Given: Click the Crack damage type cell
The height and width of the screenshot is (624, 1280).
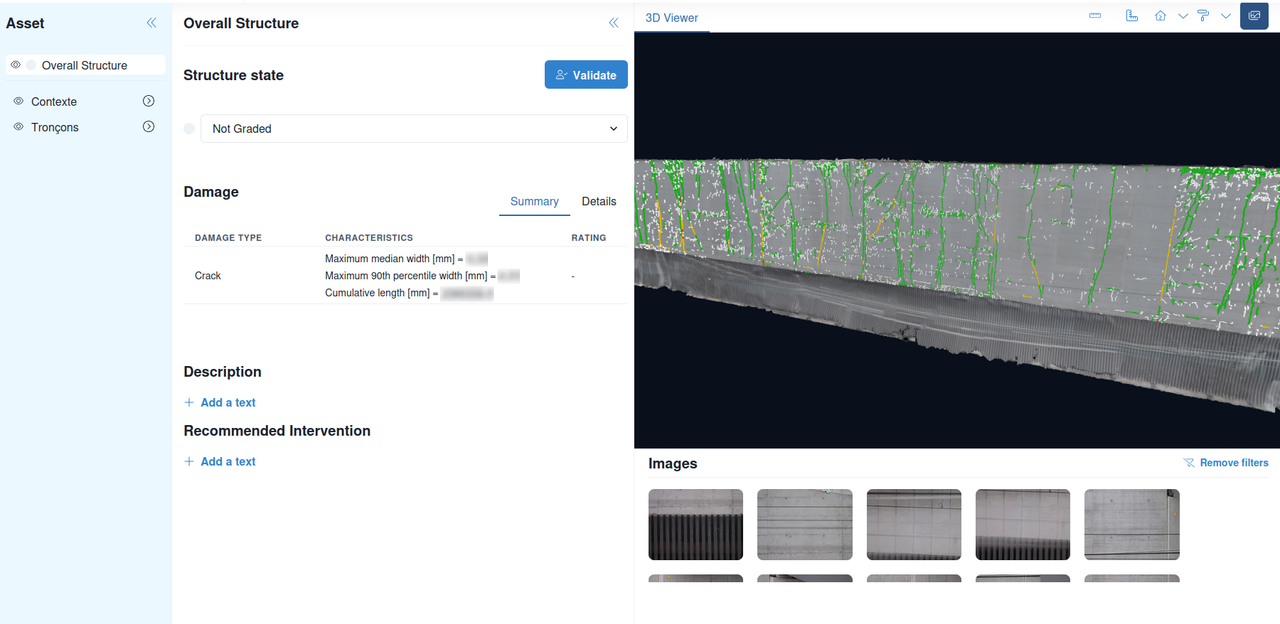Looking at the screenshot, I should point(208,275).
